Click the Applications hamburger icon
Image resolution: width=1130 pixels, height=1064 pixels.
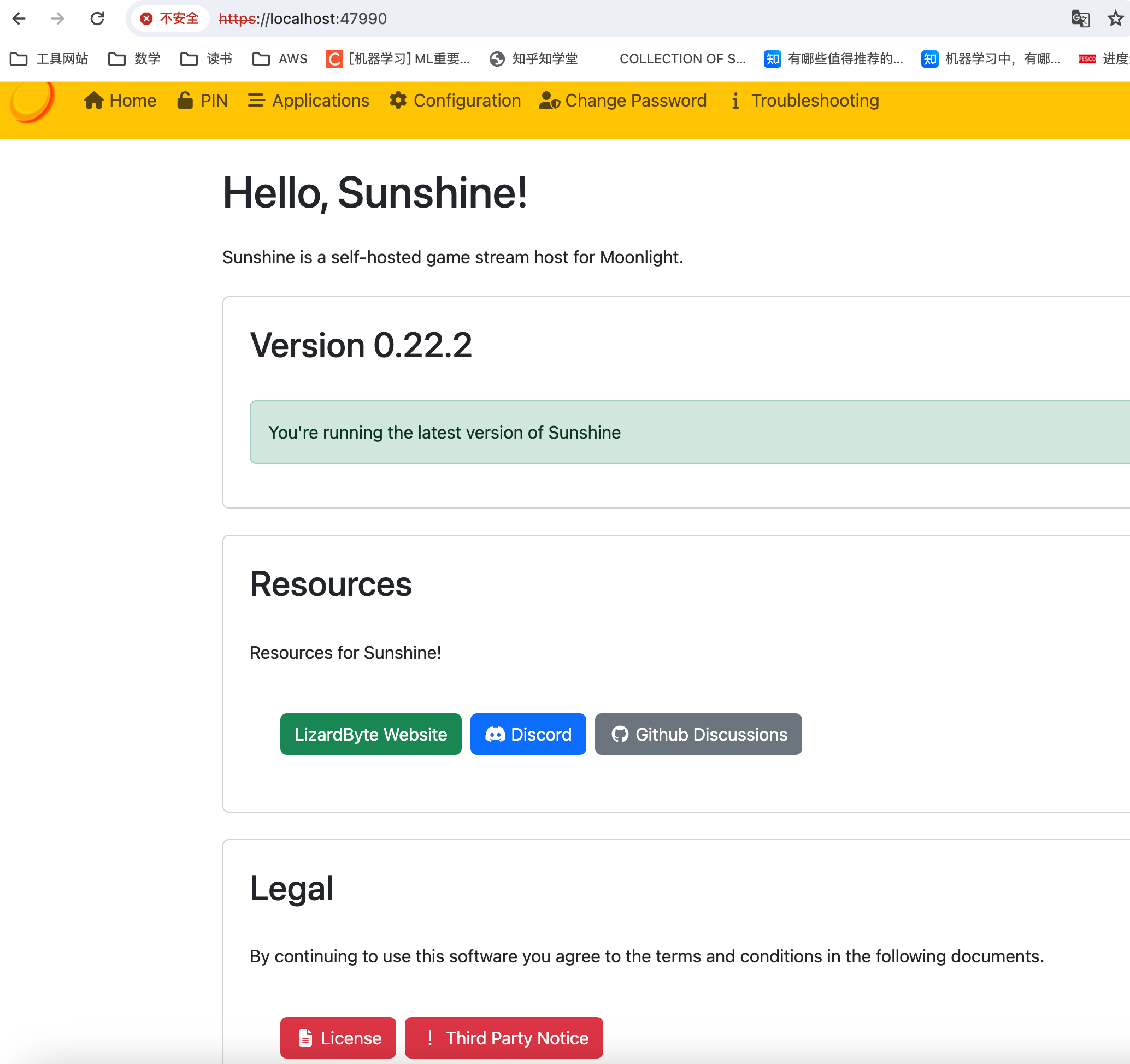click(x=256, y=101)
